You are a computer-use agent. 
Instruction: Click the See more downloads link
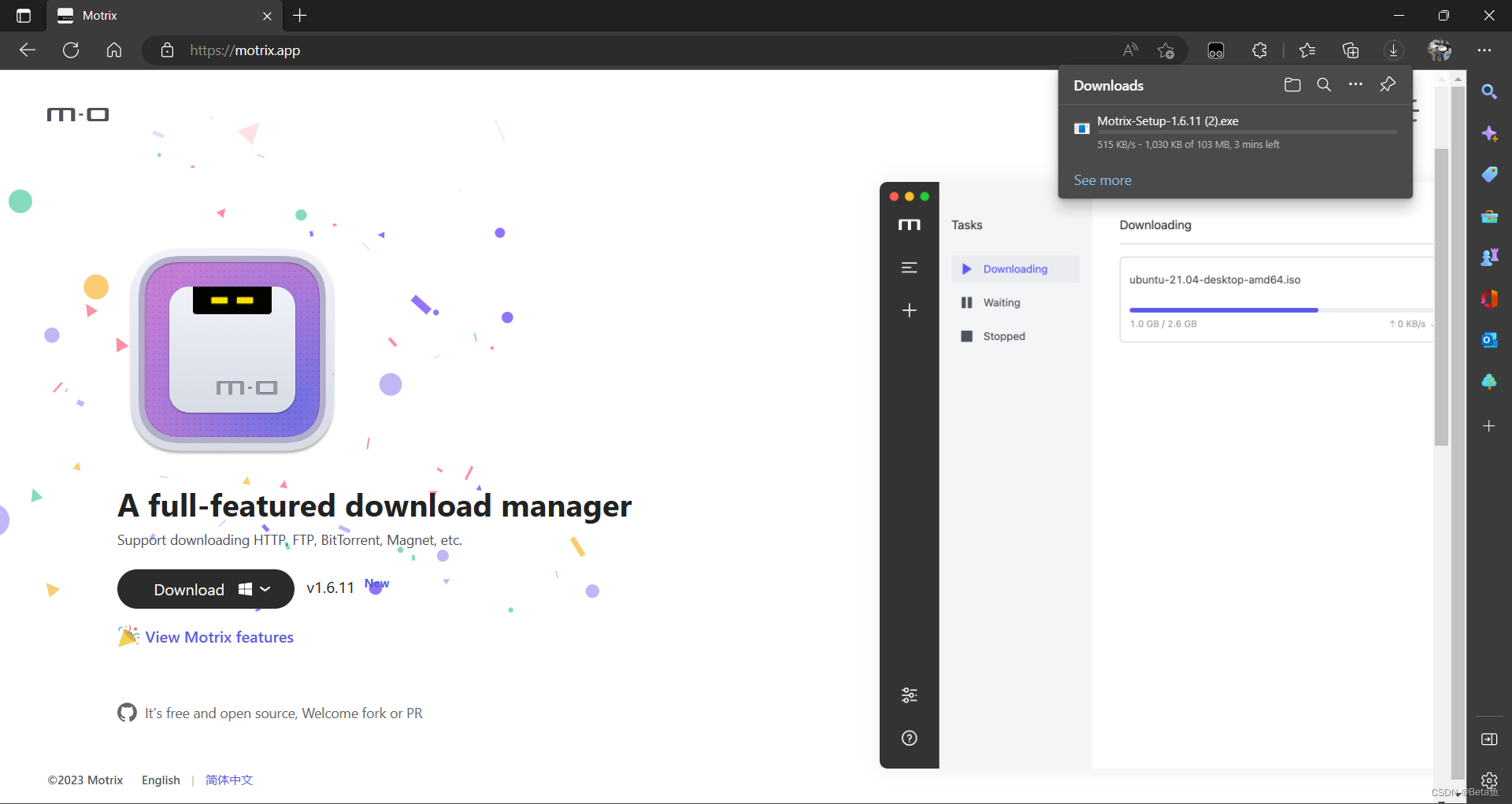pos(1102,180)
